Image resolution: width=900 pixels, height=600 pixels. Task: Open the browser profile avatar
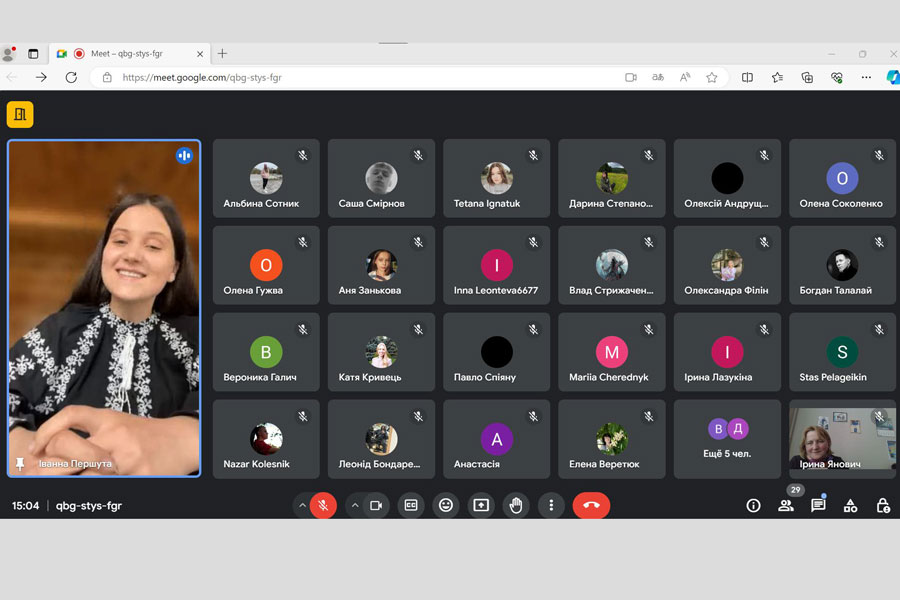(9, 54)
